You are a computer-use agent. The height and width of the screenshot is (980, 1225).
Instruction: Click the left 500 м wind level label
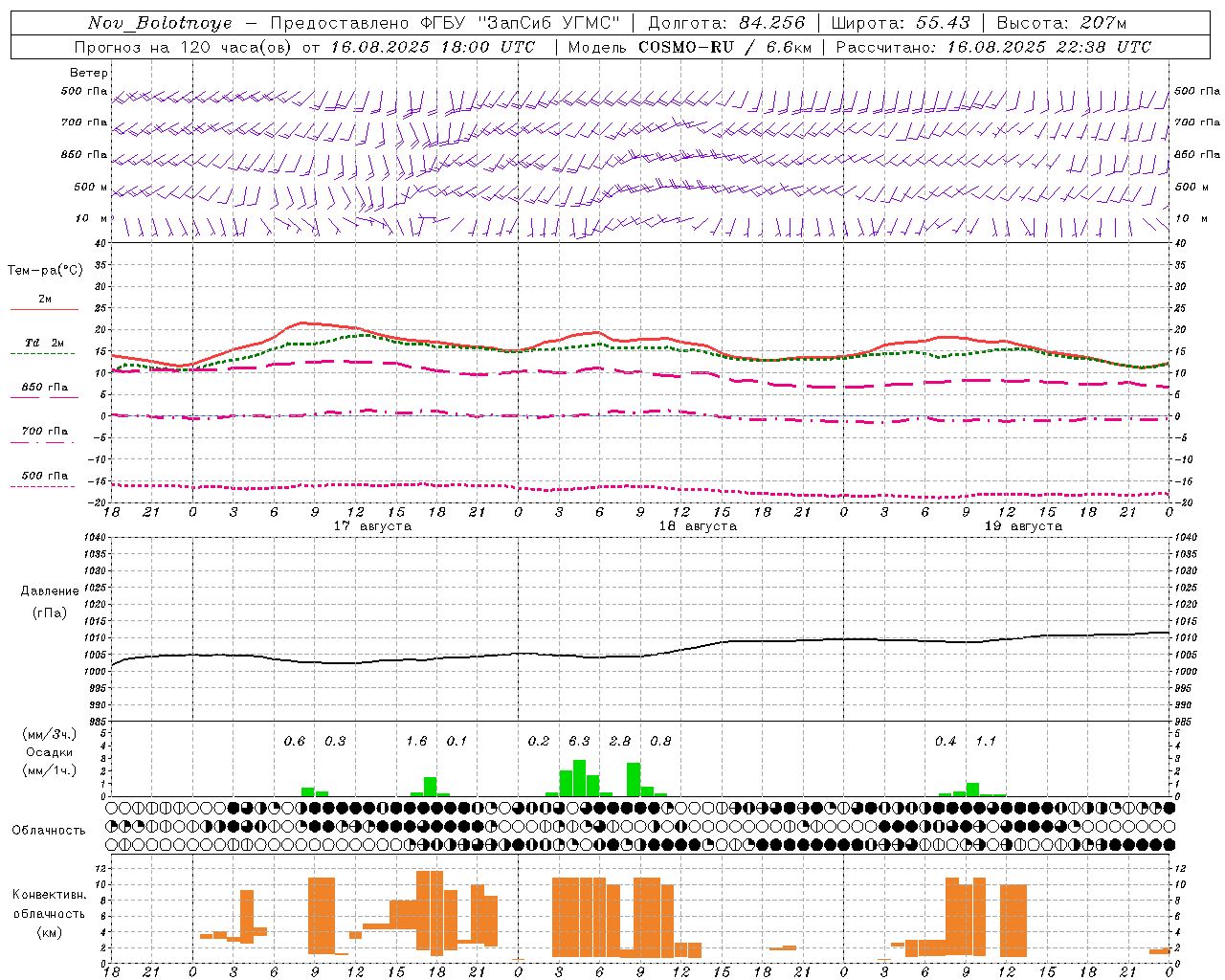tap(92, 188)
